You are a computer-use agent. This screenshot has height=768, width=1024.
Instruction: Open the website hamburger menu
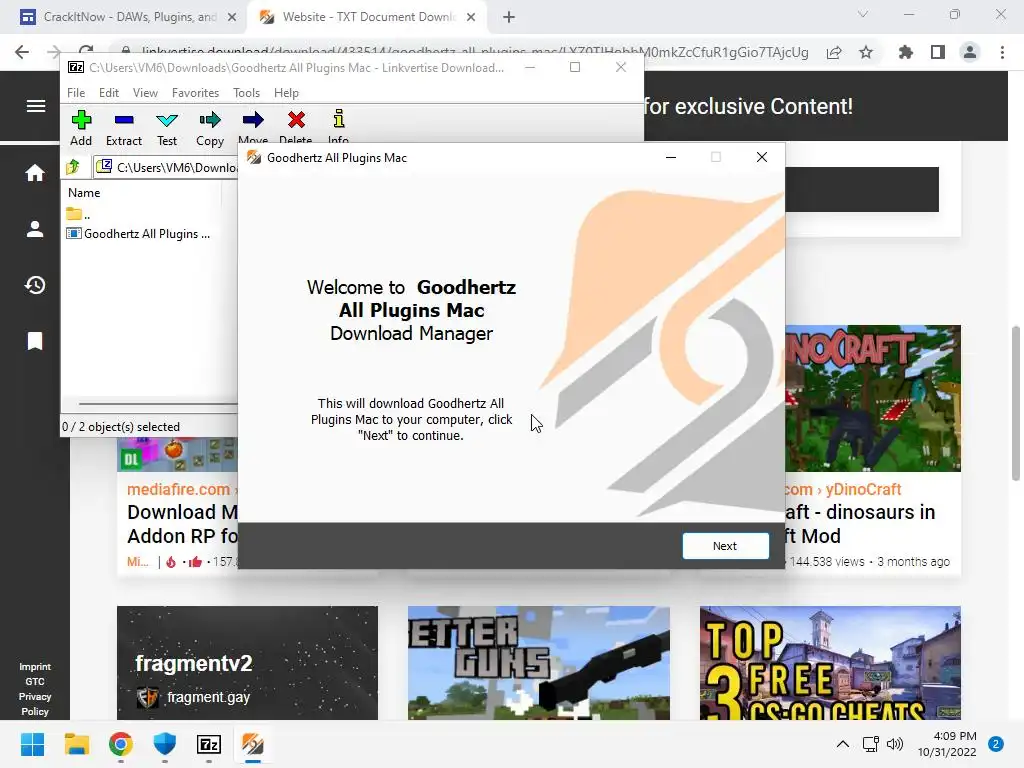tap(36, 106)
